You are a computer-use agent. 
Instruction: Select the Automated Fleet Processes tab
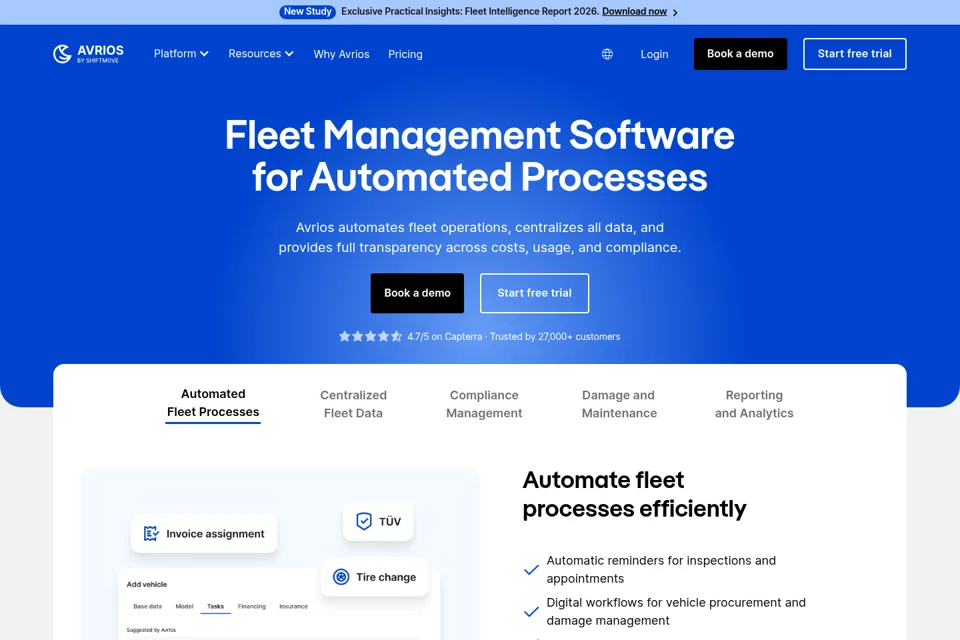(213, 403)
